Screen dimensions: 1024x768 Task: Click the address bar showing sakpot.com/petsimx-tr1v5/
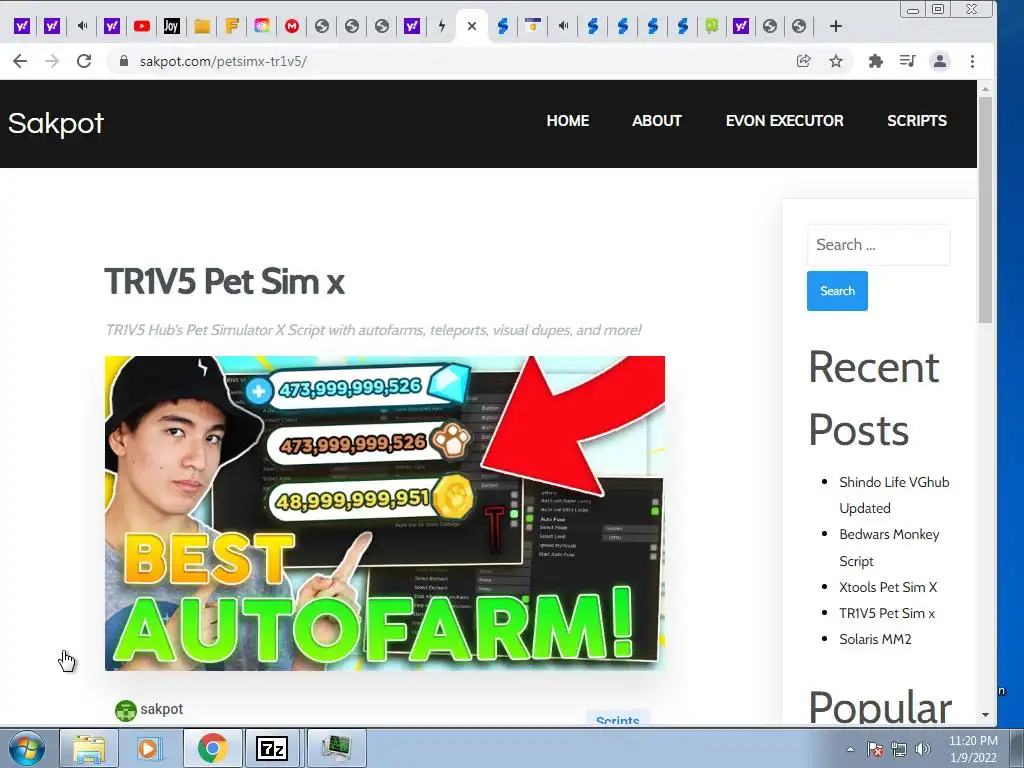(x=223, y=61)
